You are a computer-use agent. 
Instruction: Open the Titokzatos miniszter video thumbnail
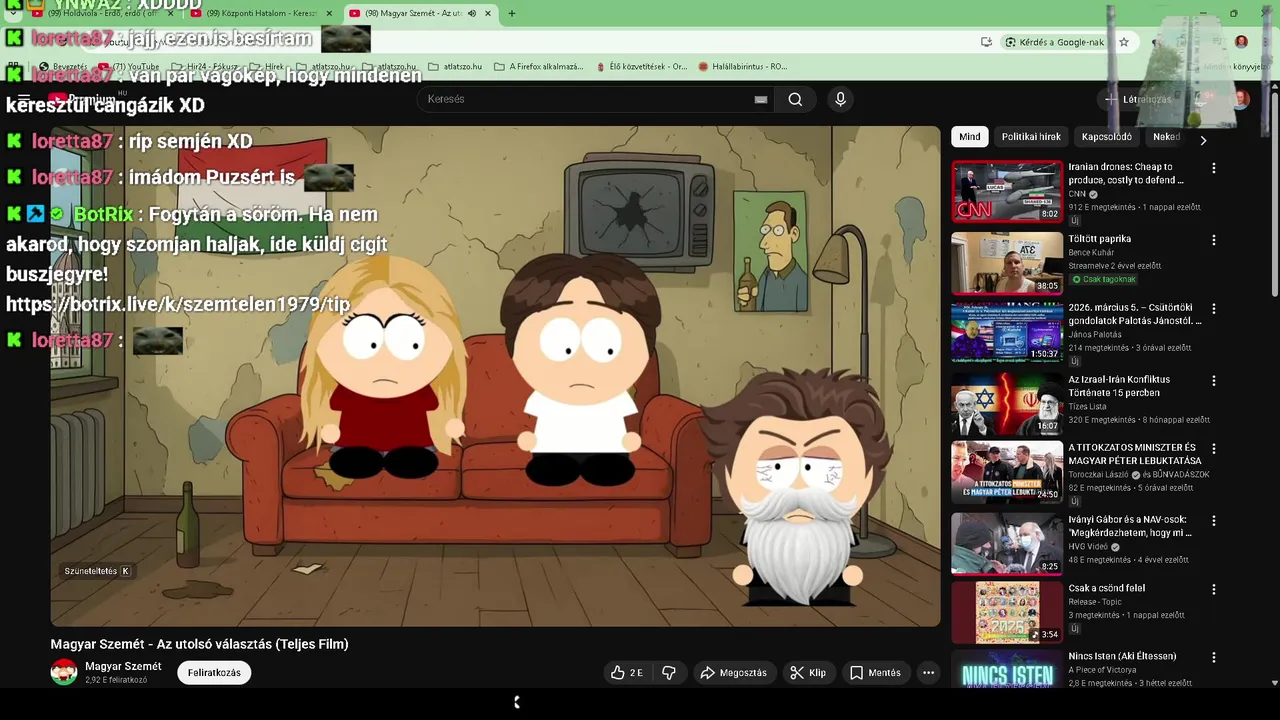click(x=1007, y=471)
